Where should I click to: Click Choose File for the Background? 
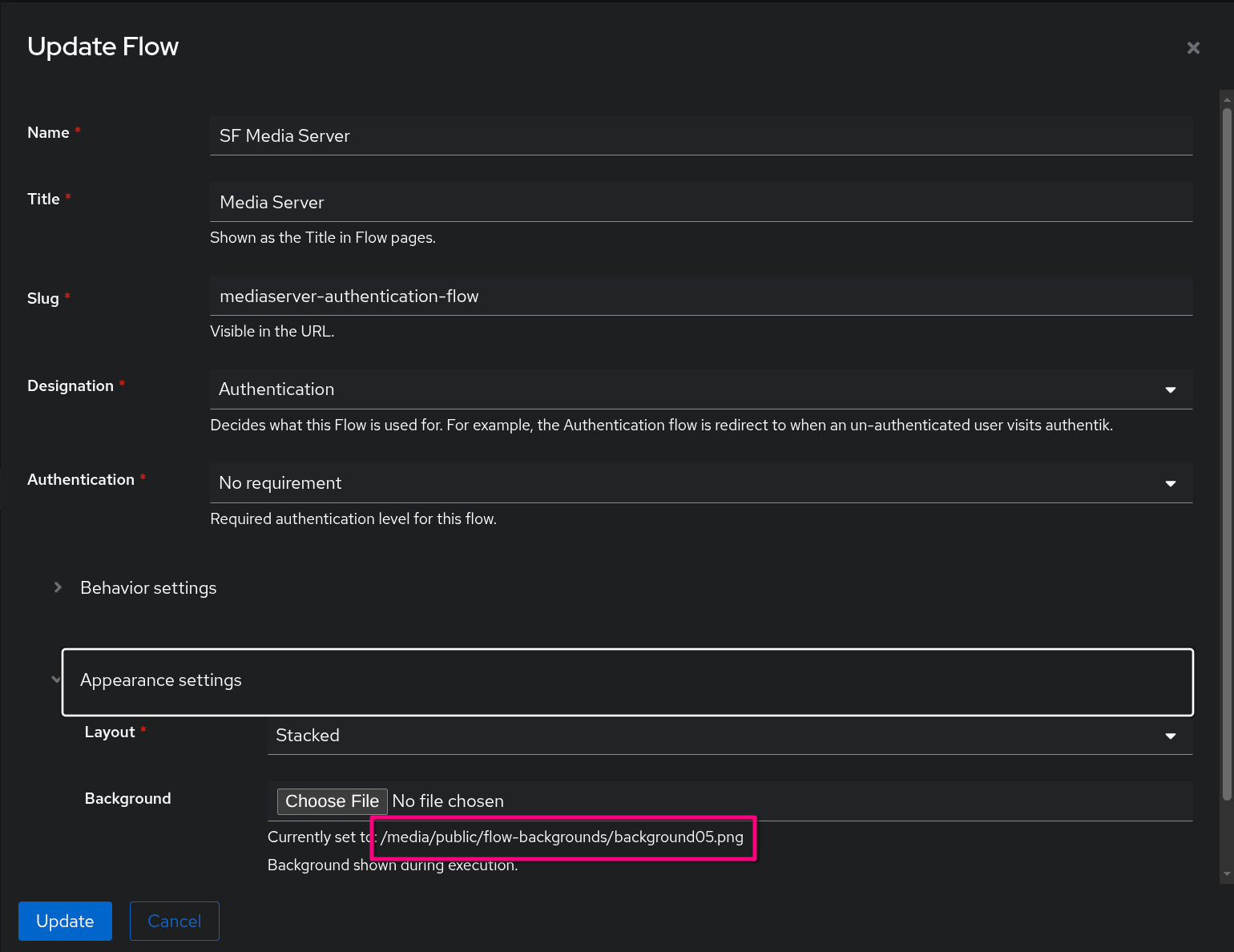332,801
